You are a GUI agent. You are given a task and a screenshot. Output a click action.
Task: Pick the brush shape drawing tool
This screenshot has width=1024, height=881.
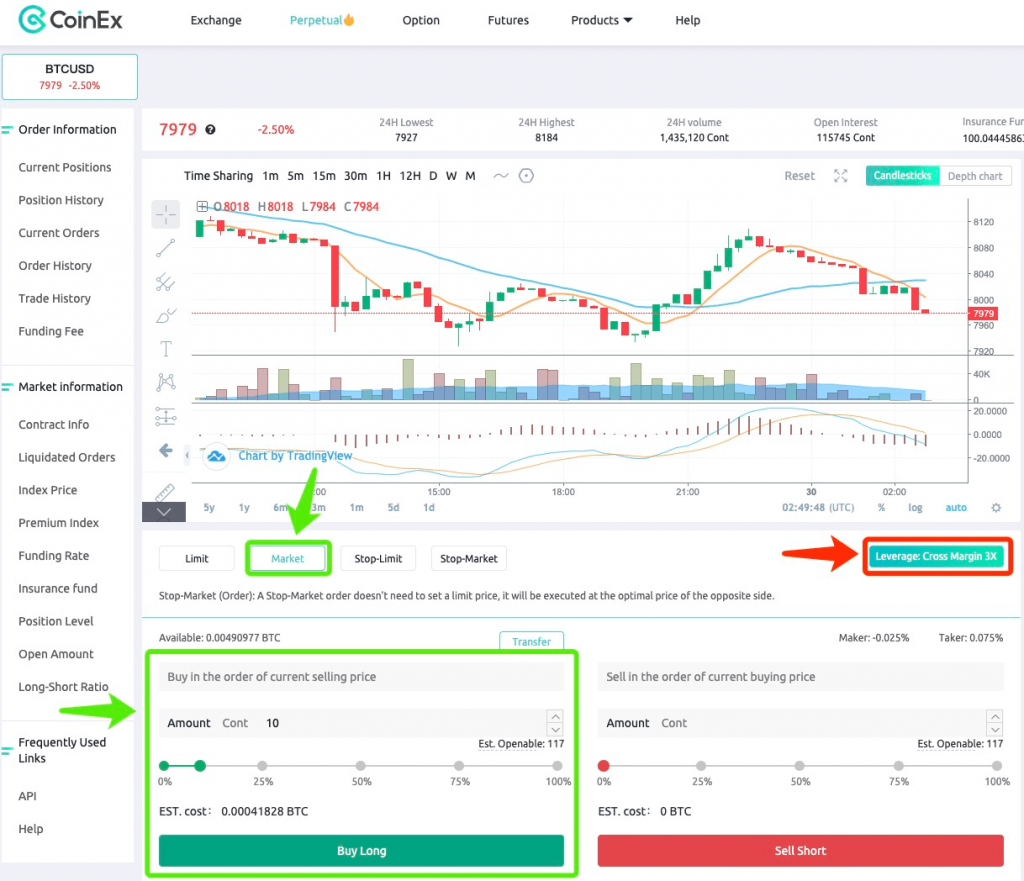(166, 315)
